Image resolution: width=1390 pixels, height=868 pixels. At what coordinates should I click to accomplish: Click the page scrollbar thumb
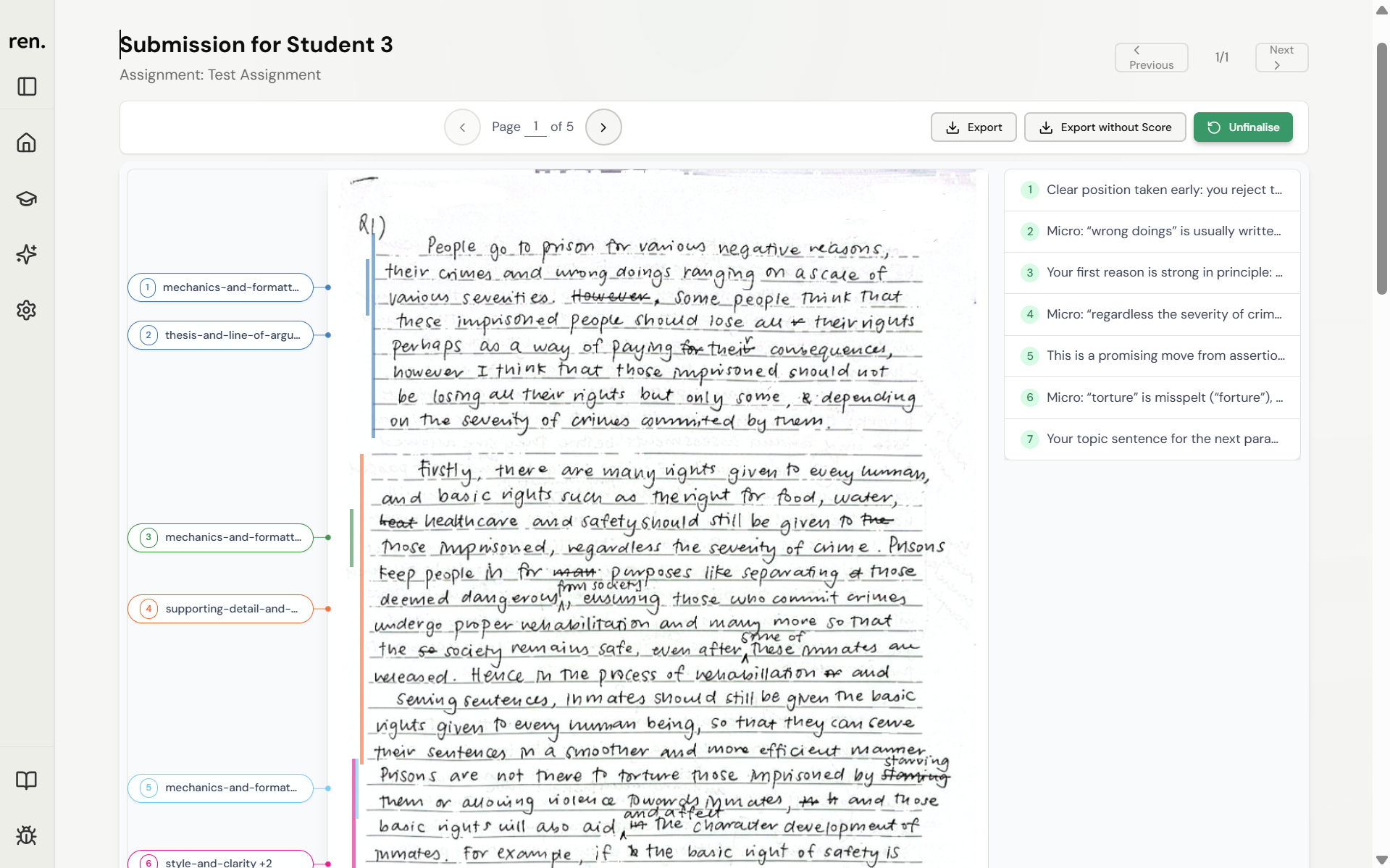1382,168
